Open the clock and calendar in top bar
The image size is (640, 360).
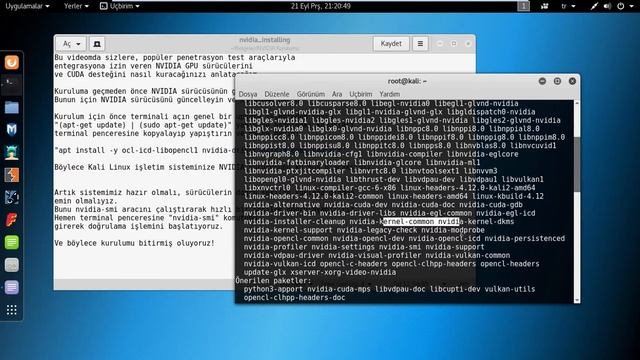(321, 6)
